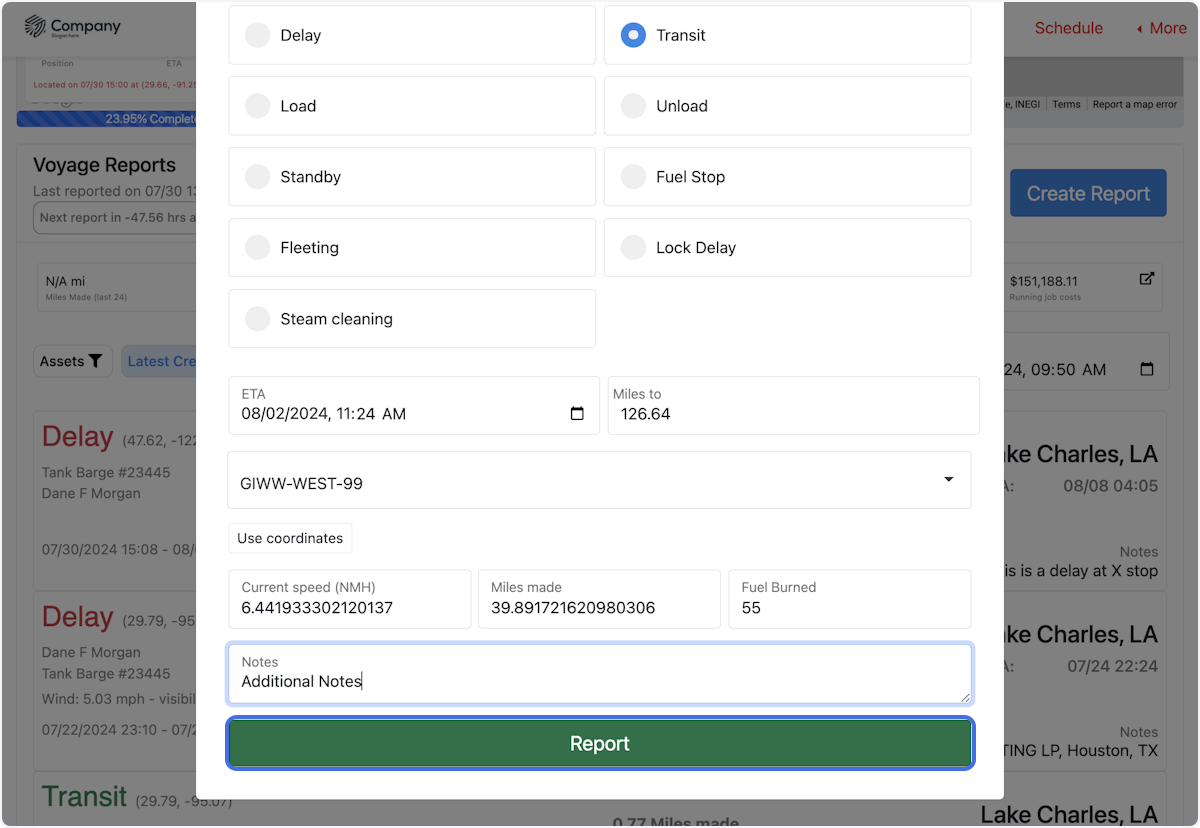The width and height of the screenshot is (1200, 828).
Task: Switch to the Latest Created tab
Action: click(x=166, y=361)
